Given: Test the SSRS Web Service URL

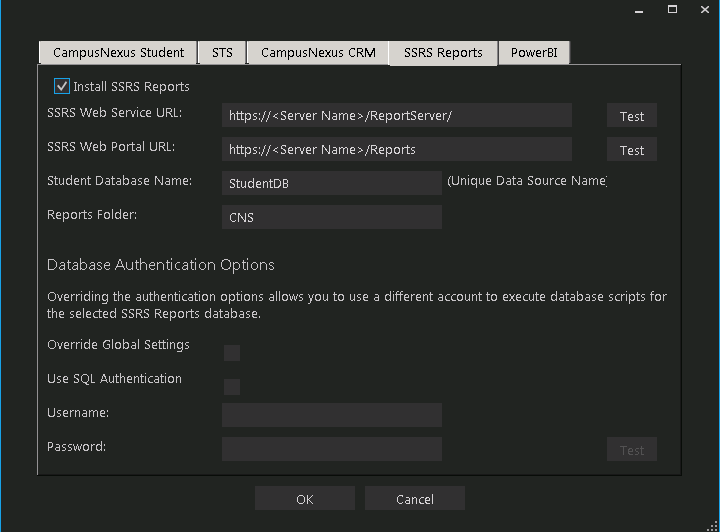Looking at the screenshot, I should 632,115.
